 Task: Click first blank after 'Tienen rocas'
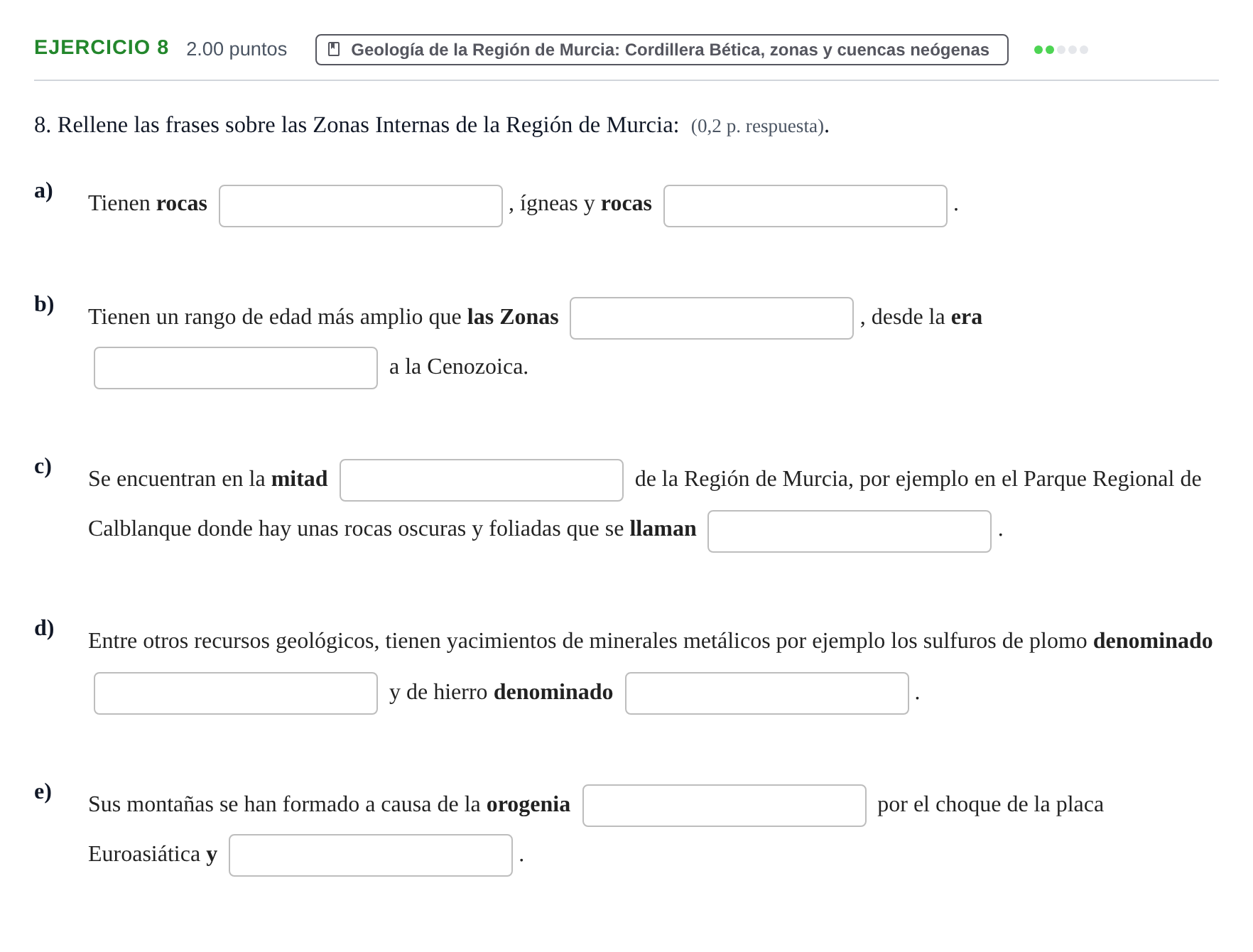click(x=361, y=206)
